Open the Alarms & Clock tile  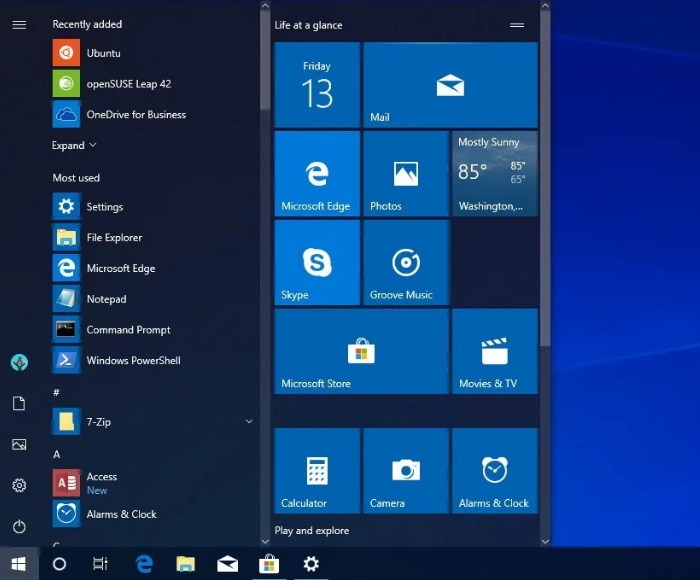click(x=495, y=471)
